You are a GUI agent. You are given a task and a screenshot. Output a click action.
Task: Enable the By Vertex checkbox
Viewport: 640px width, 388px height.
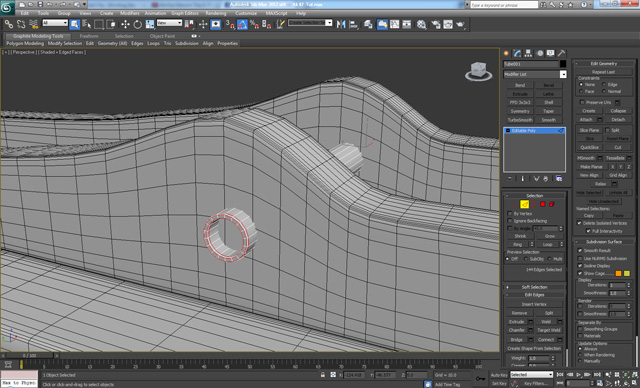[x=510, y=213]
